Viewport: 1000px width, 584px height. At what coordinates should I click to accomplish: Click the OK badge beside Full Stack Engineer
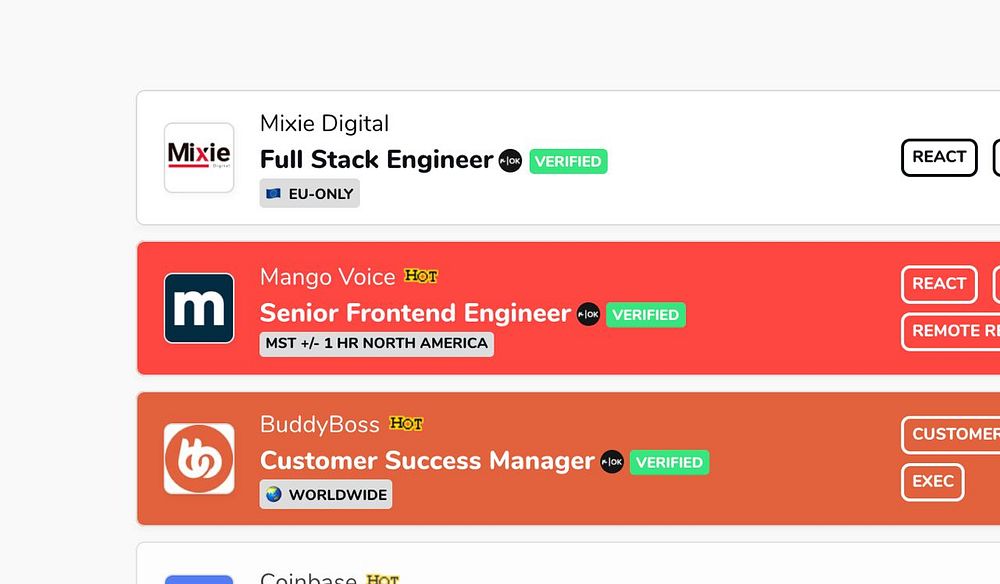click(x=511, y=161)
